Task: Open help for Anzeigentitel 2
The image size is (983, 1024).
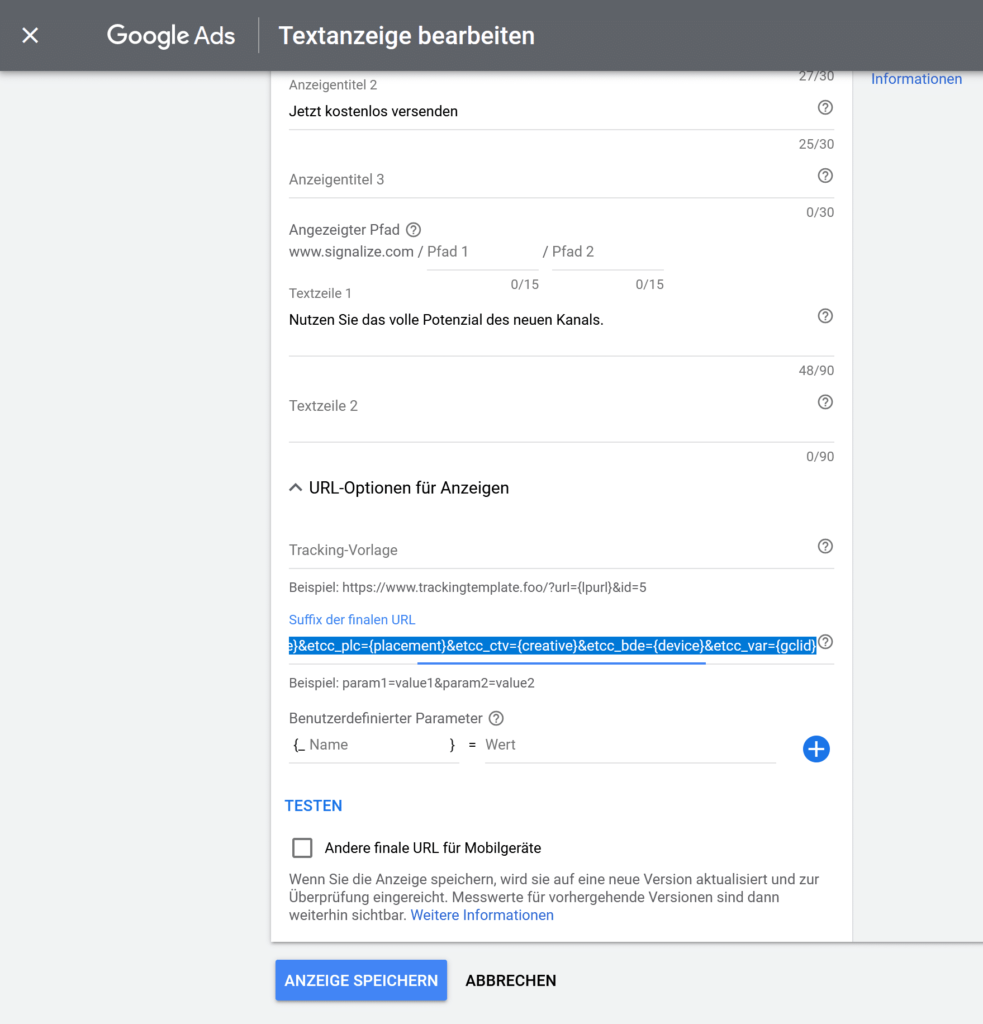Action: pos(825,108)
